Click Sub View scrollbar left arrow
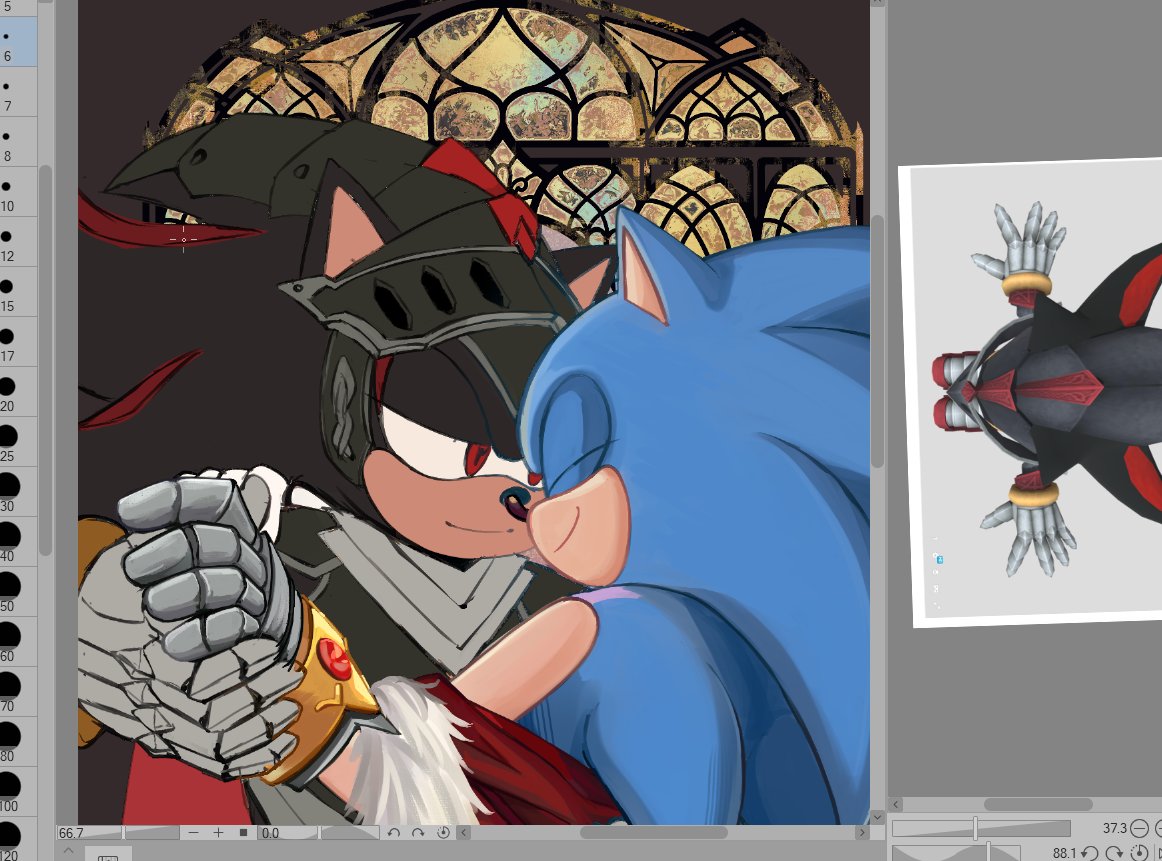The height and width of the screenshot is (861, 1162). (x=895, y=805)
